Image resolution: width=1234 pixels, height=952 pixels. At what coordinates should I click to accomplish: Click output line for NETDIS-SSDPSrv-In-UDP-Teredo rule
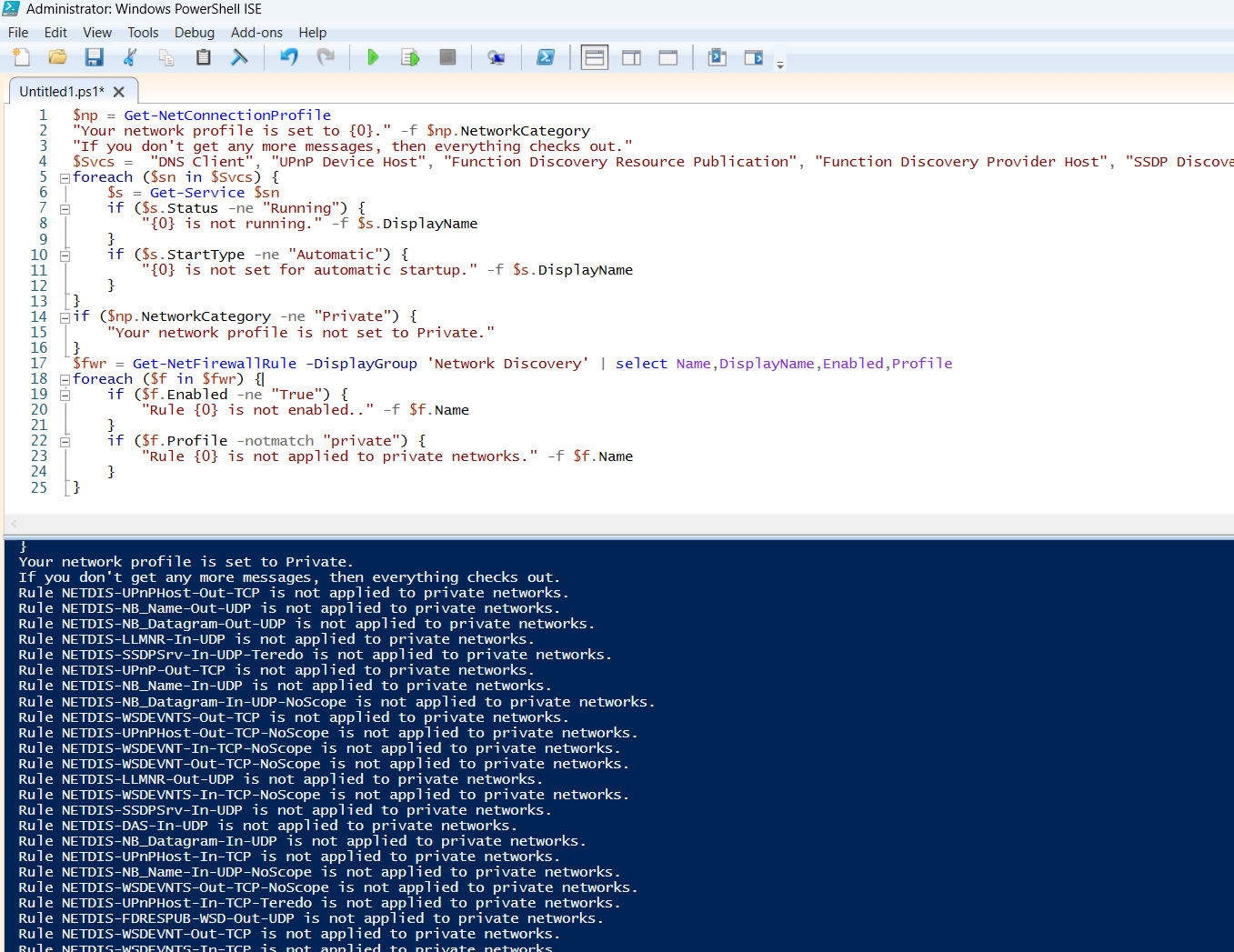[316, 655]
